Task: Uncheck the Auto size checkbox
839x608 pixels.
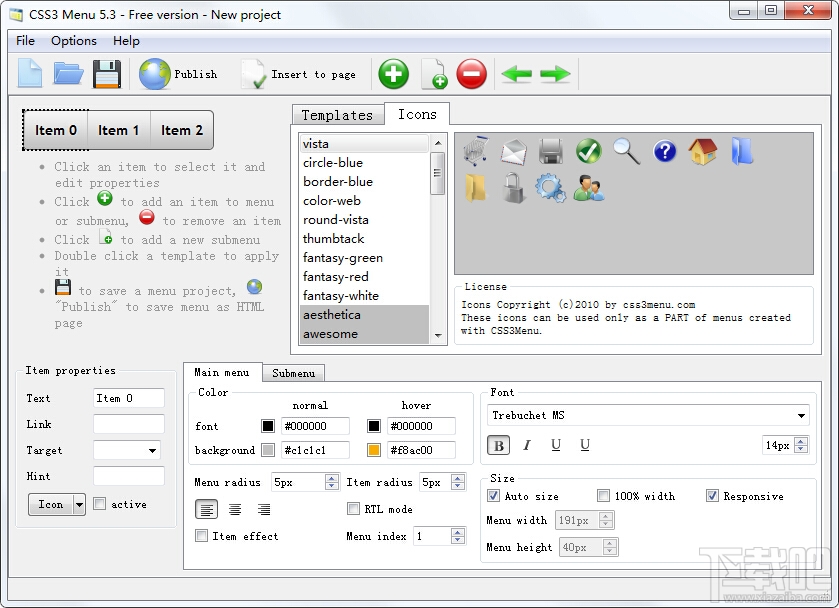Action: [493, 496]
